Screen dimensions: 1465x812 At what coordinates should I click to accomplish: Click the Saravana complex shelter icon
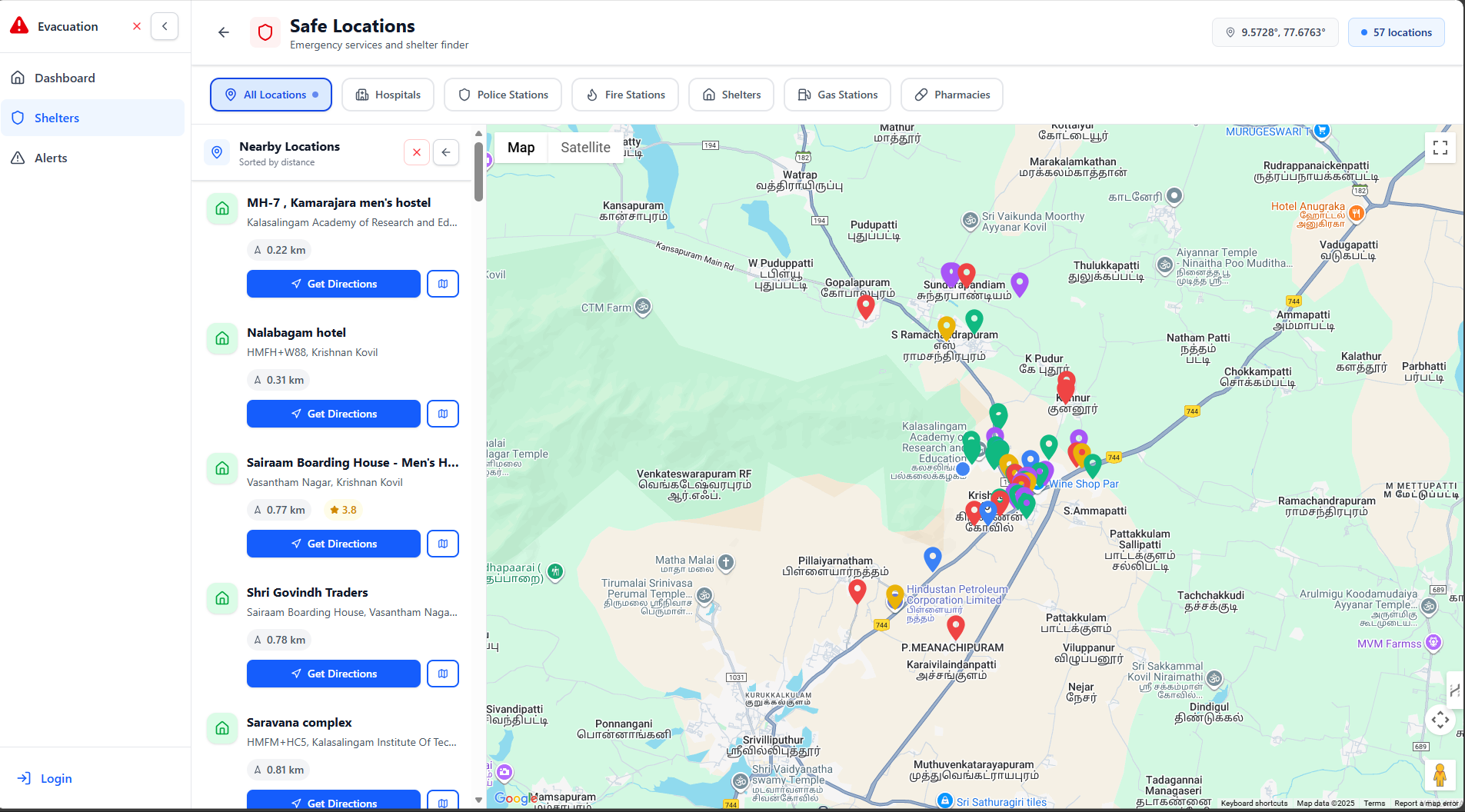pos(222,729)
